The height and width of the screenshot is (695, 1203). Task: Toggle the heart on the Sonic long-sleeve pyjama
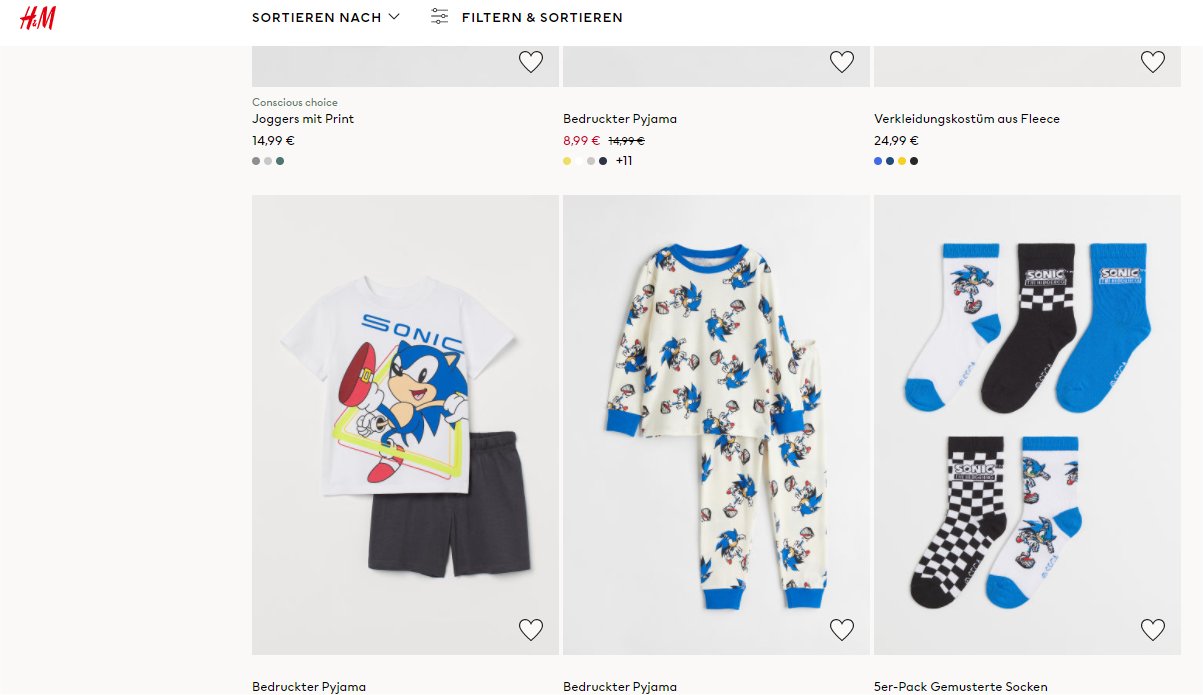842,629
